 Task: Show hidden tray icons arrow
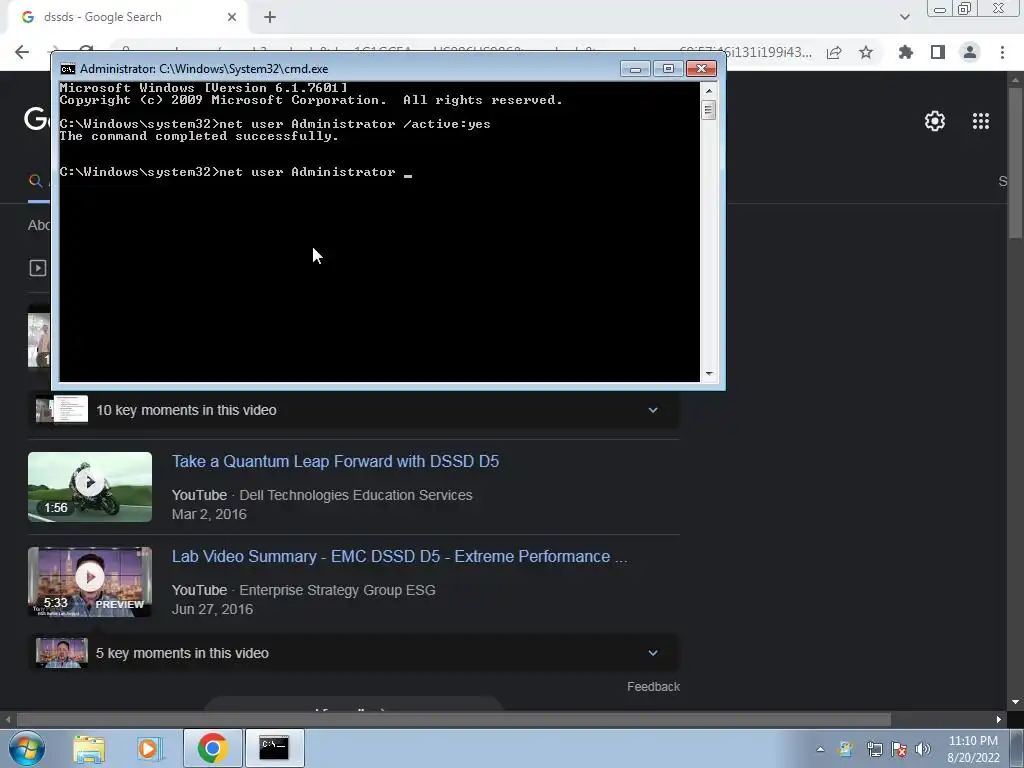[820, 749]
